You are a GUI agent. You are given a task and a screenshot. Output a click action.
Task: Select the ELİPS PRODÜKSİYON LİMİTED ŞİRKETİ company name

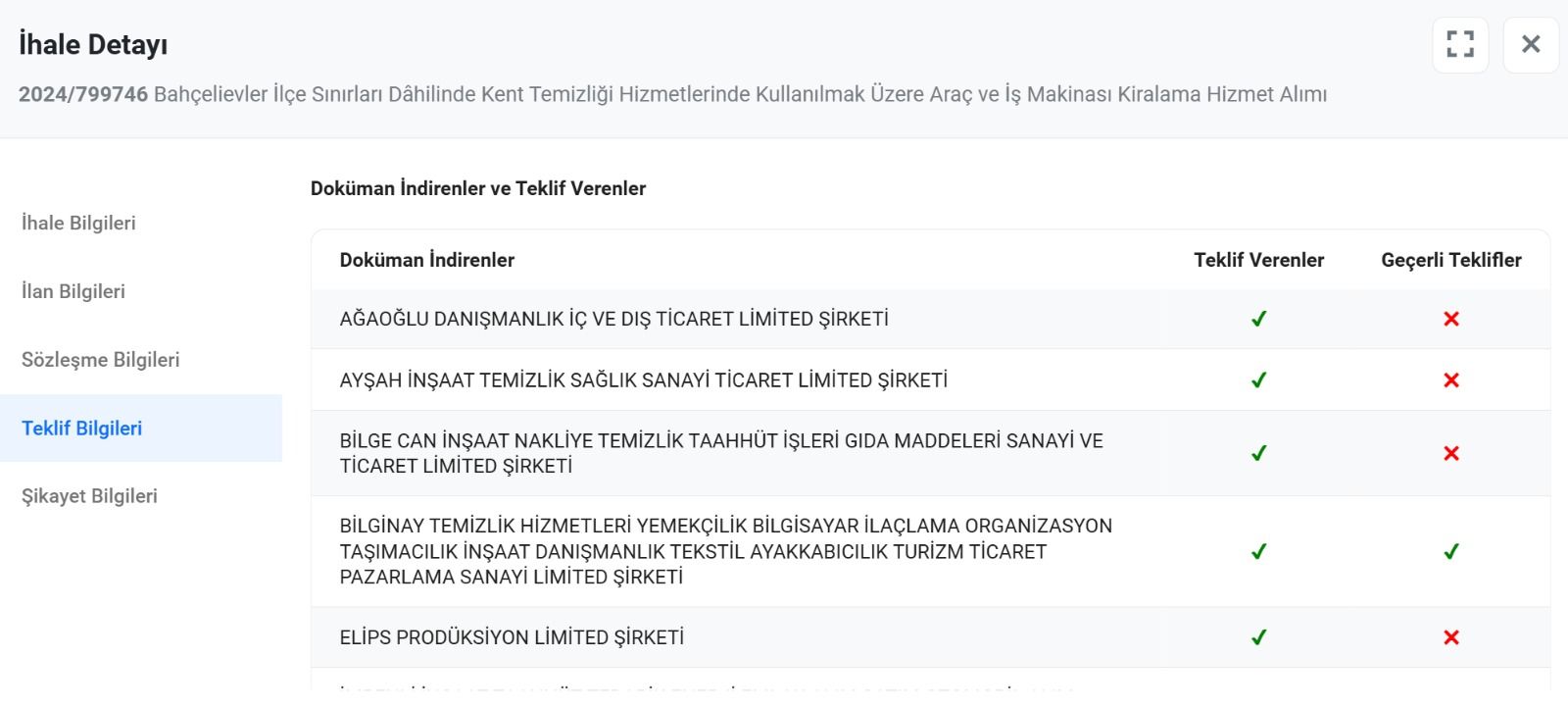pyautogui.click(x=512, y=637)
